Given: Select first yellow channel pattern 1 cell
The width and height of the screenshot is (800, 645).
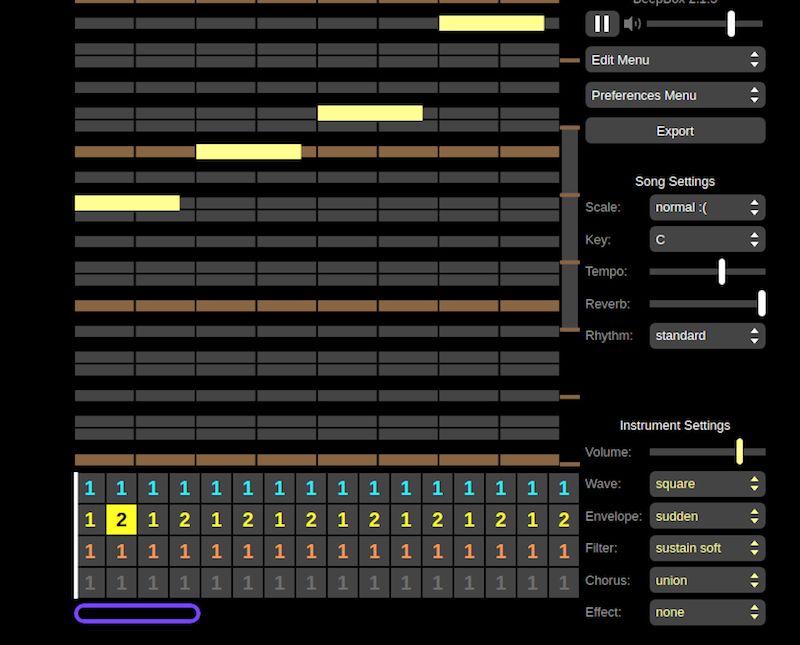Looking at the screenshot, I should click(90, 519).
